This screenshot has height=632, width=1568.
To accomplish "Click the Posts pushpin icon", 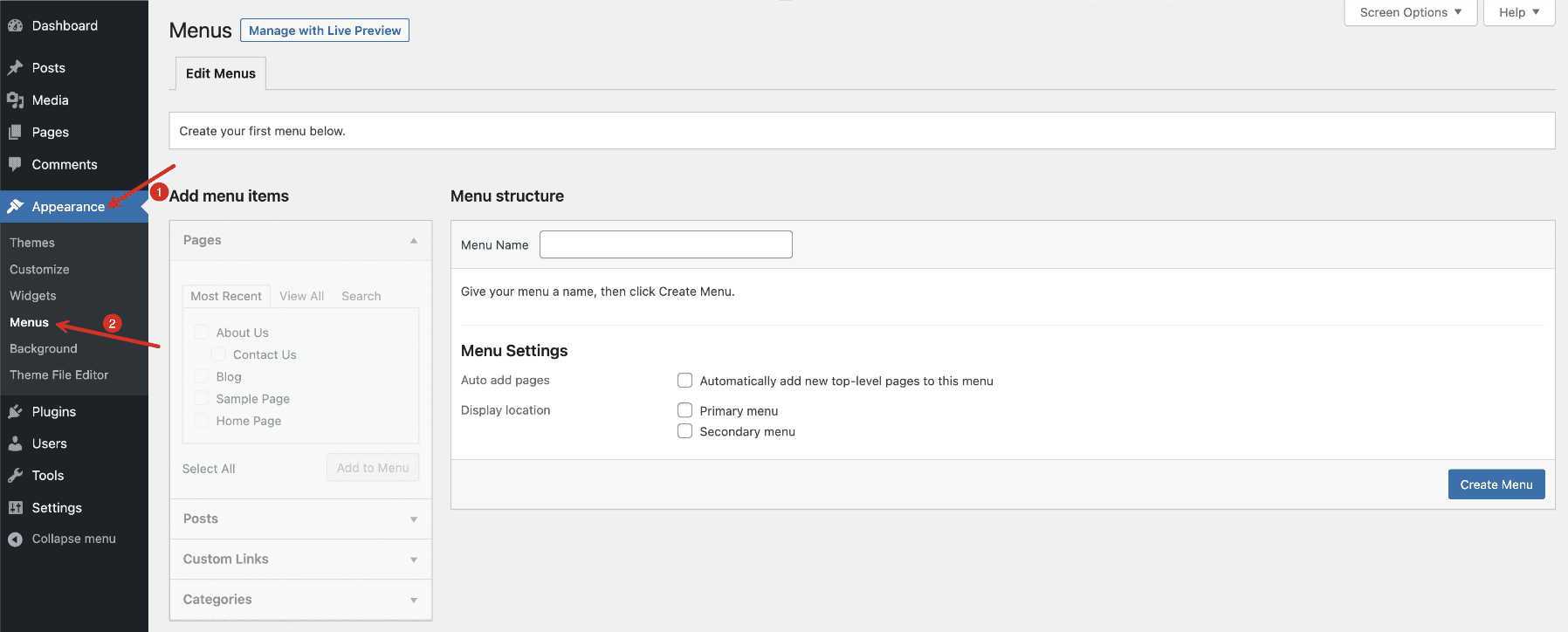I will [x=15, y=68].
